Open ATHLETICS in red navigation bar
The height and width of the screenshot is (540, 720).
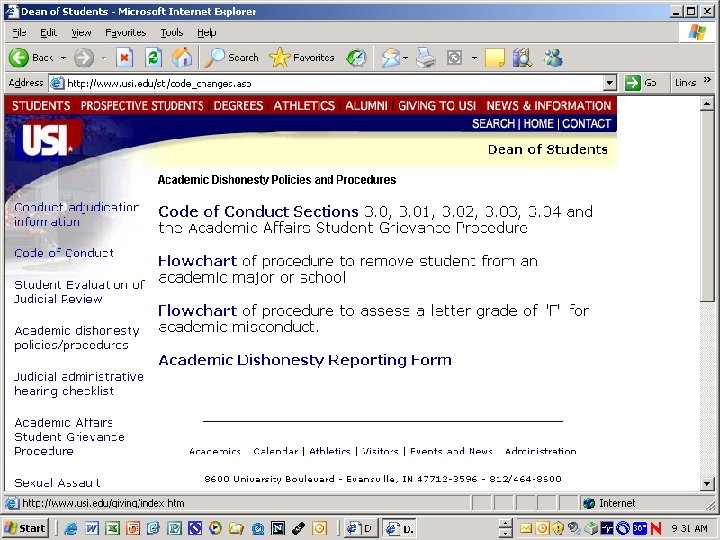(304, 106)
